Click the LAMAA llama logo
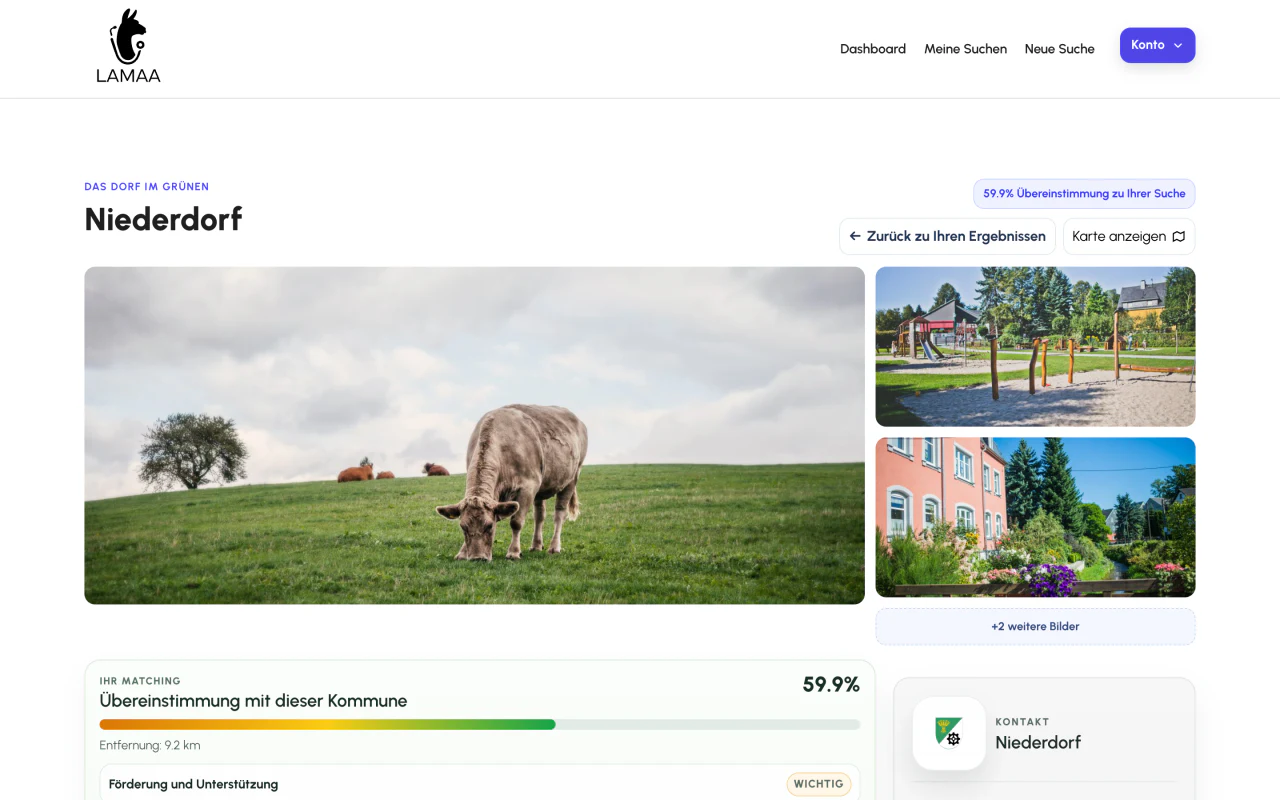 128,46
